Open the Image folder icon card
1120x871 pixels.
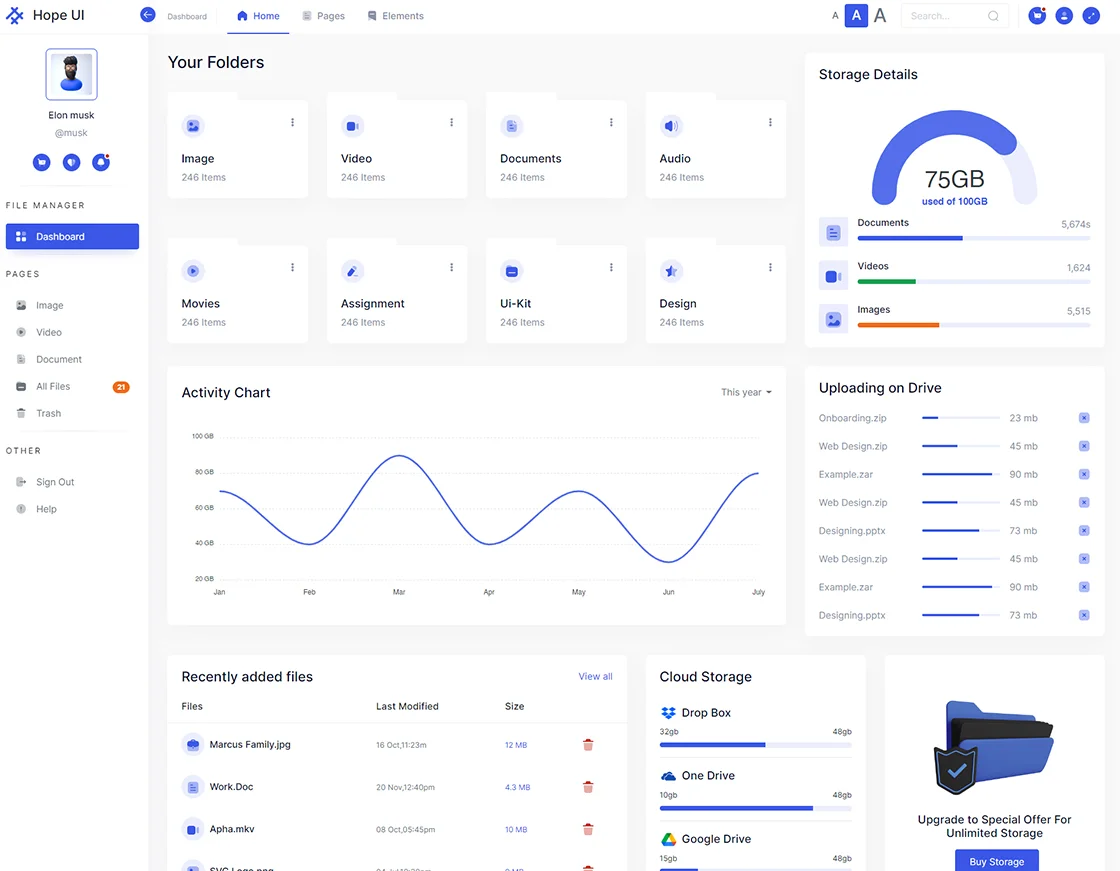tap(193, 126)
